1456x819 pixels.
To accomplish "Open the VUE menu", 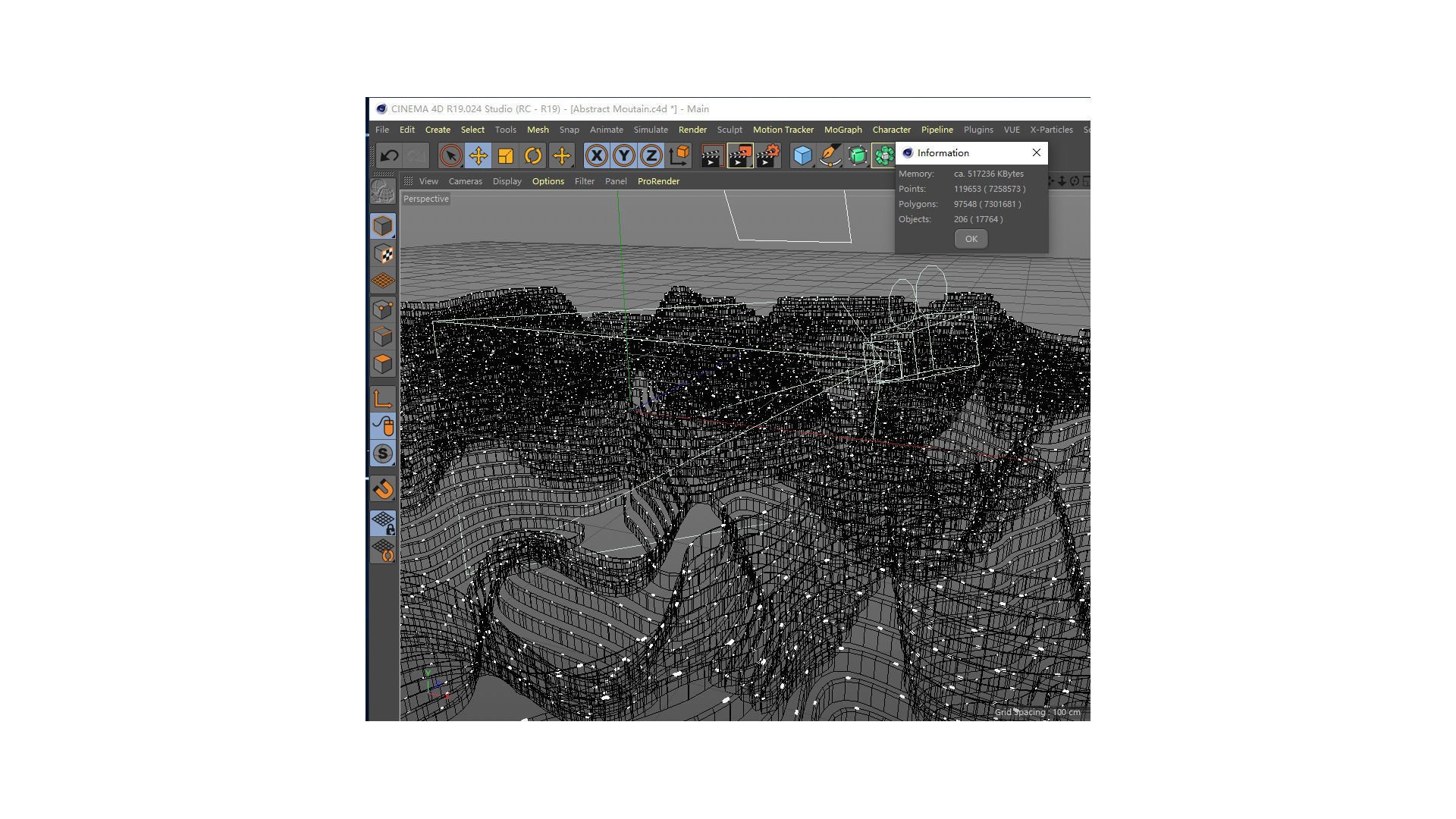I will (1012, 130).
